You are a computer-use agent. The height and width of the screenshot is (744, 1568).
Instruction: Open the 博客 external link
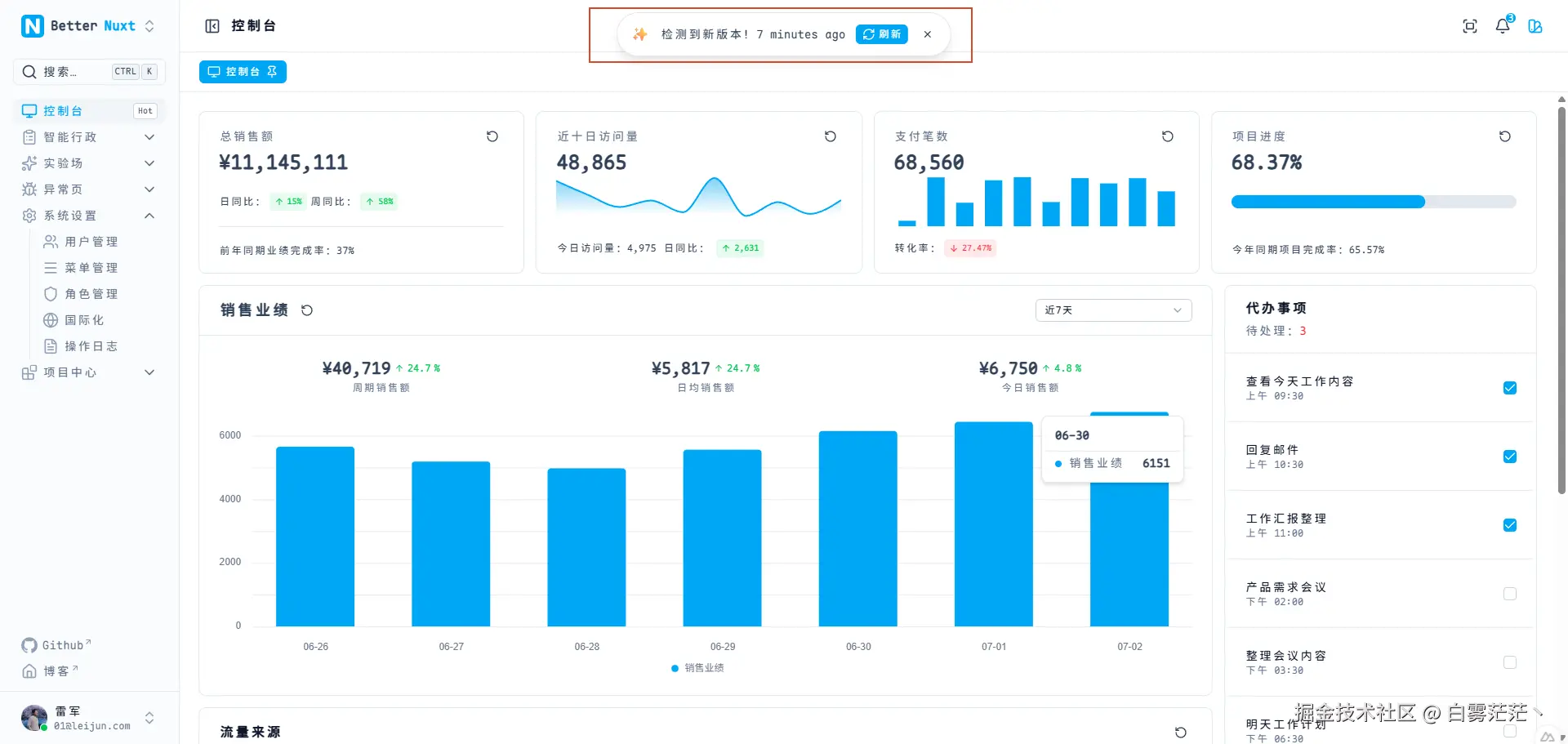50,671
